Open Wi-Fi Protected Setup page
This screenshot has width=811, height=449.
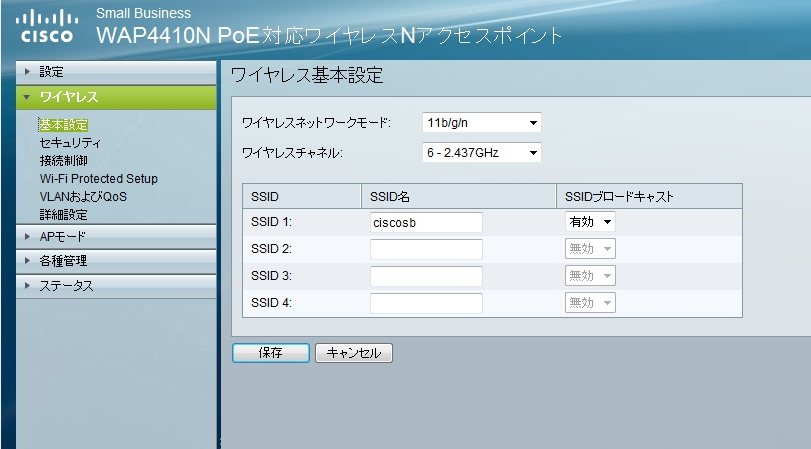click(99, 179)
